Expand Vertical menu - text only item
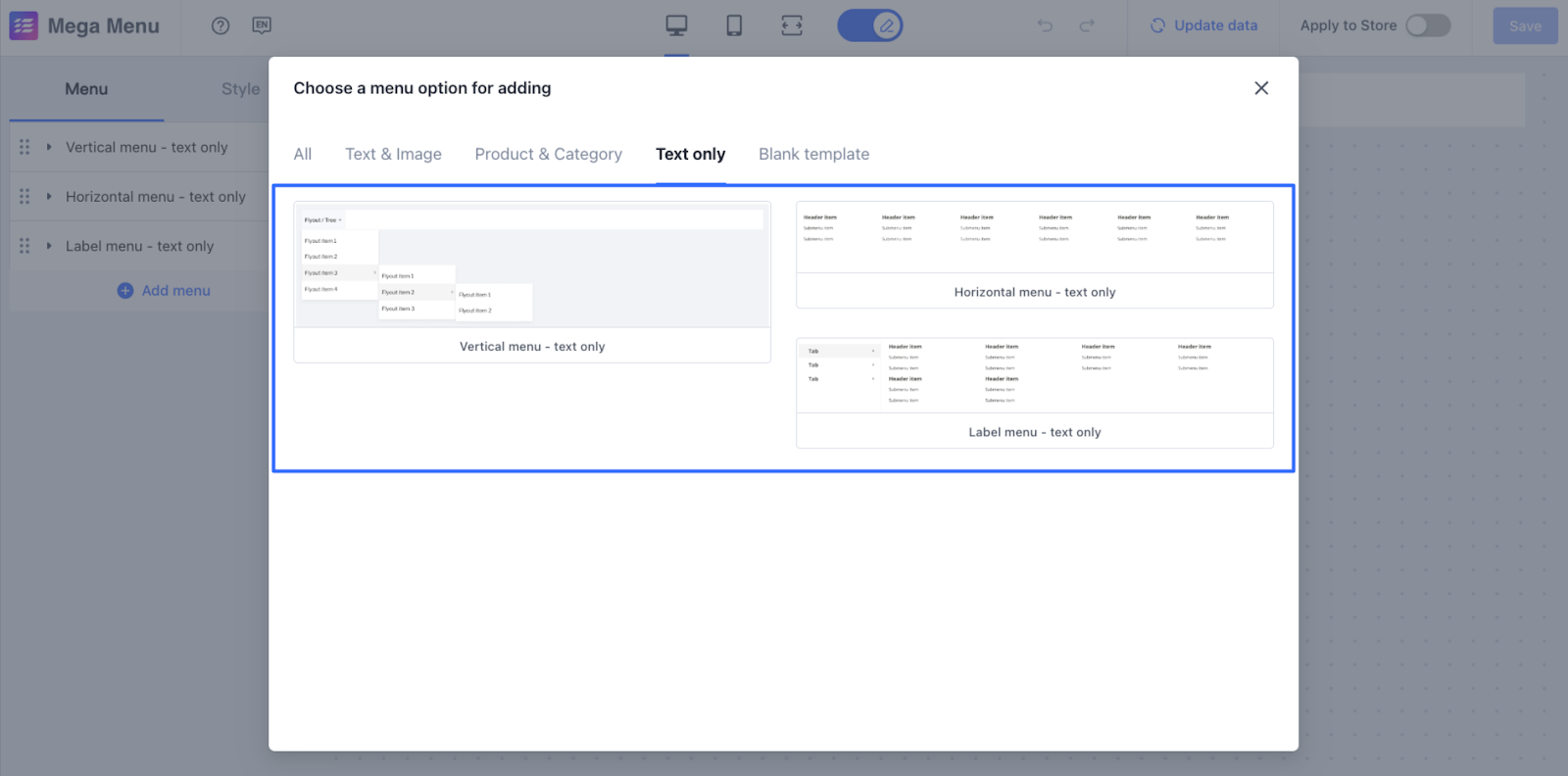This screenshot has height=776, width=1568. click(49, 147)
